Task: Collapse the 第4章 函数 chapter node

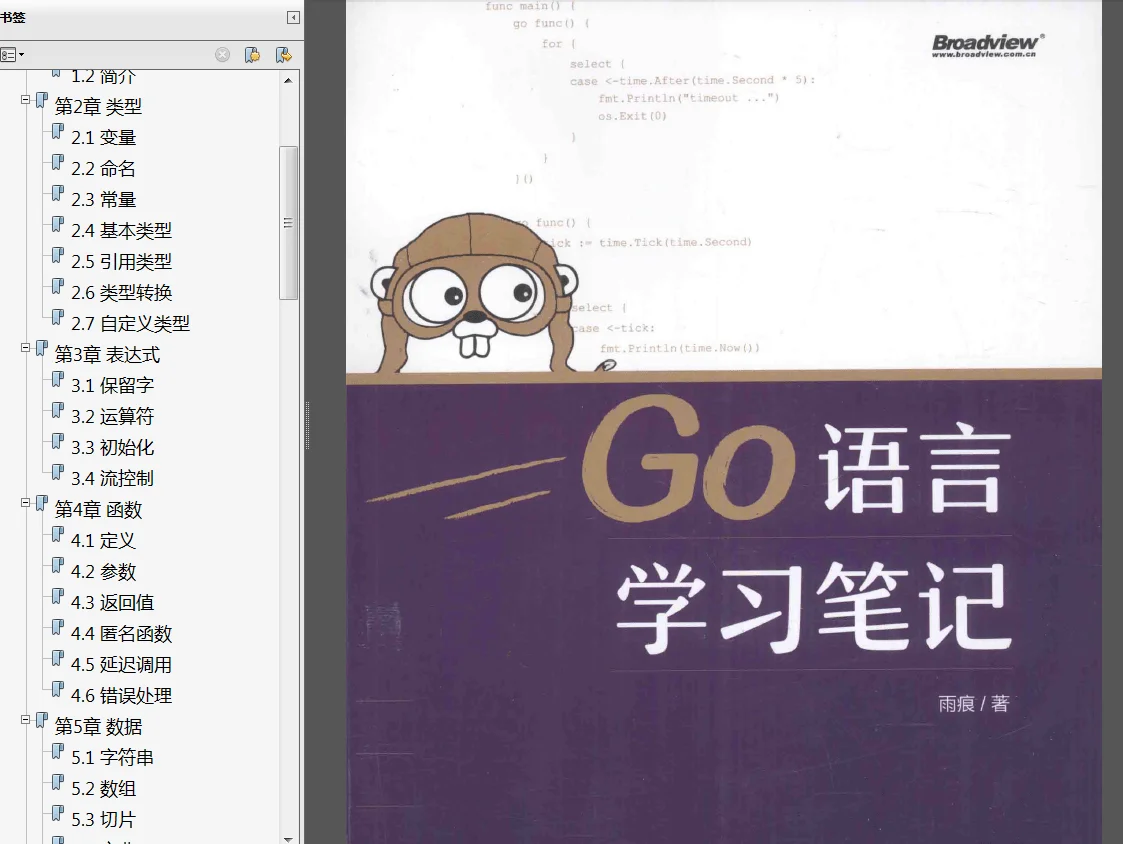Action: [26, 503]
